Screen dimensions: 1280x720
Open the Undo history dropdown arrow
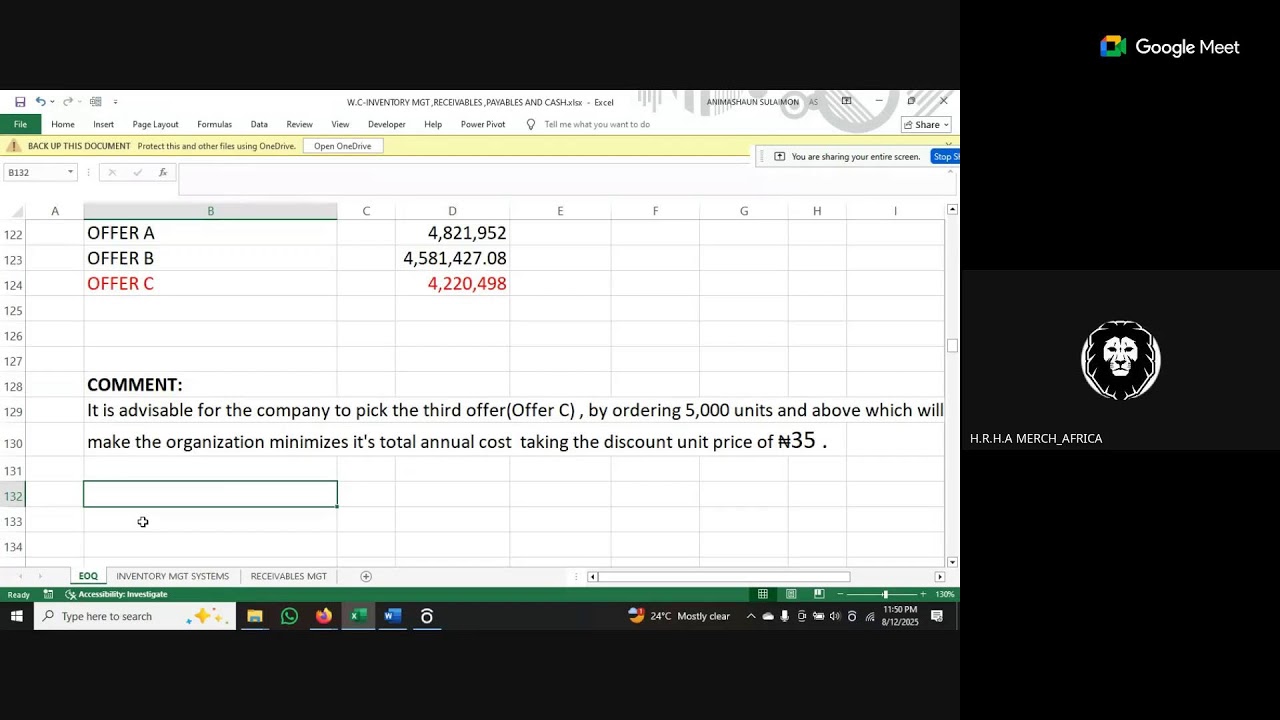coord(52,102)
